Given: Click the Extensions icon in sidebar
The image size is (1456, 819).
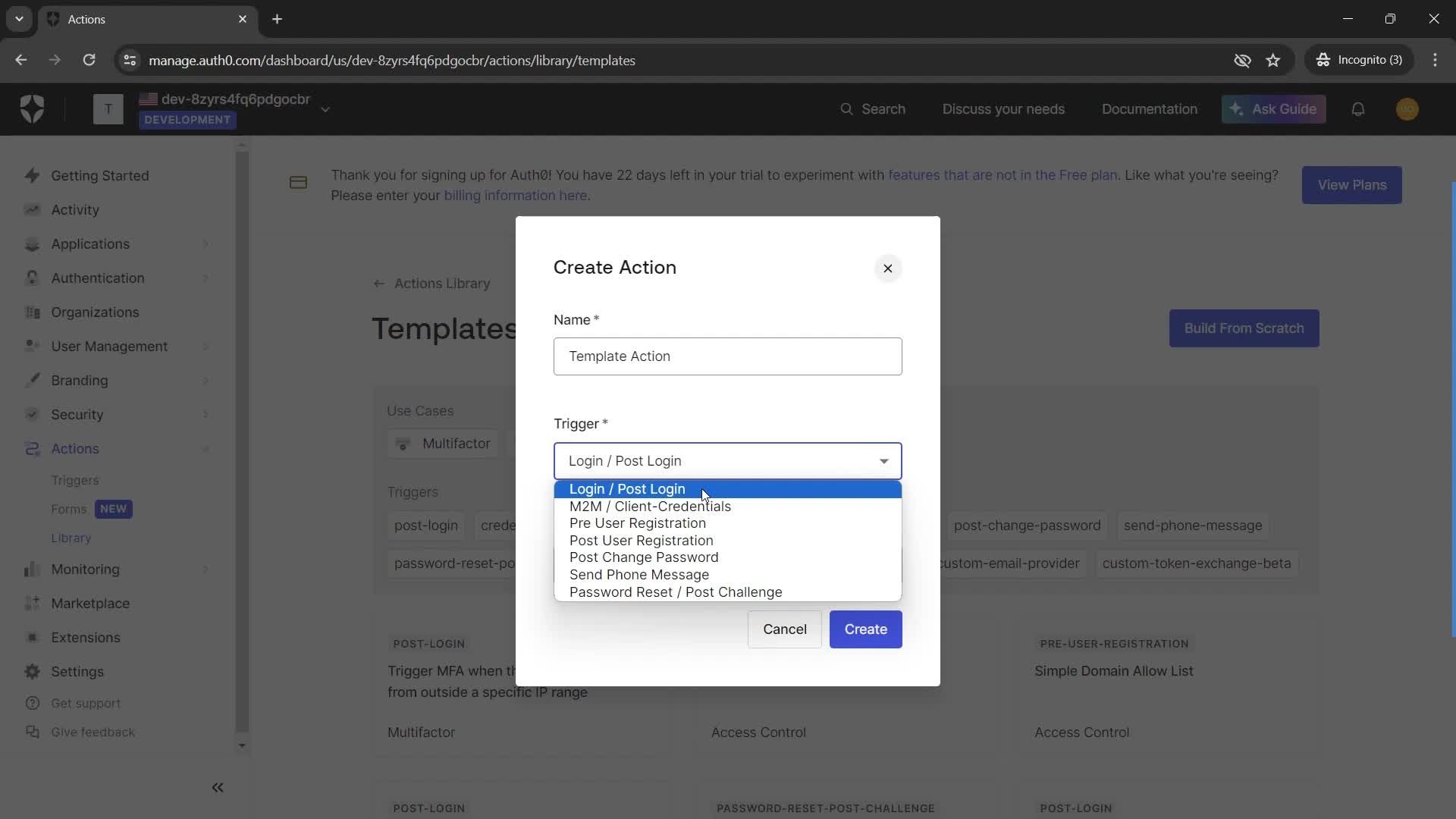Looking at the screenshot, I should pyautogui.click(x=32, y=638).
